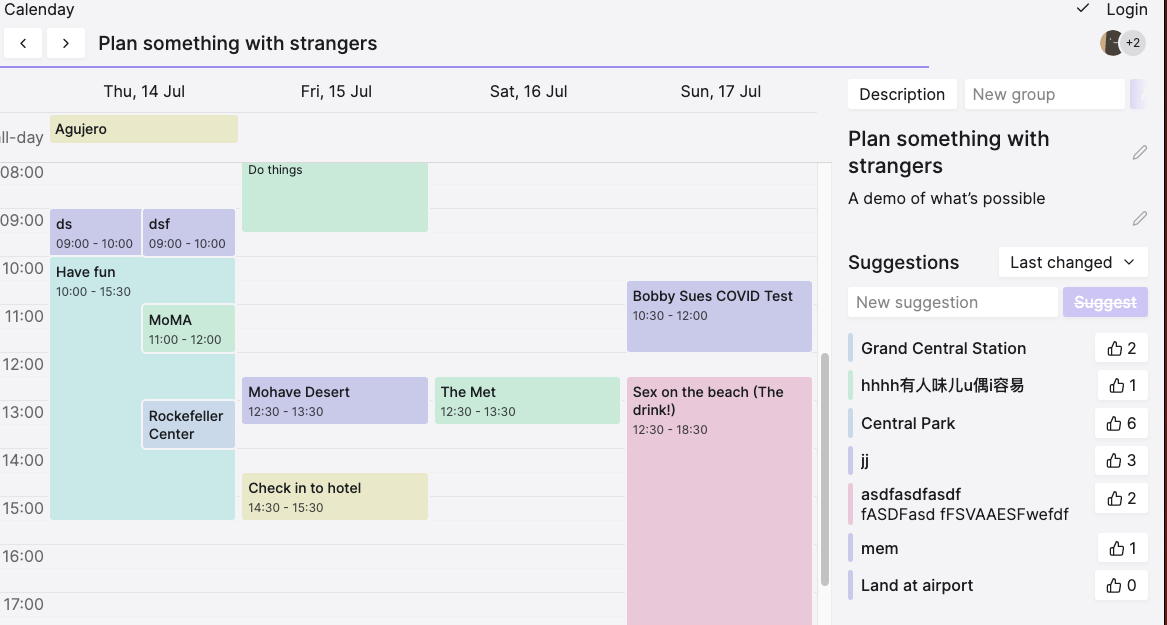Click the pencil icon beside the title
The height and width of the screenshot is (625, 1167).
[1139, 153]
